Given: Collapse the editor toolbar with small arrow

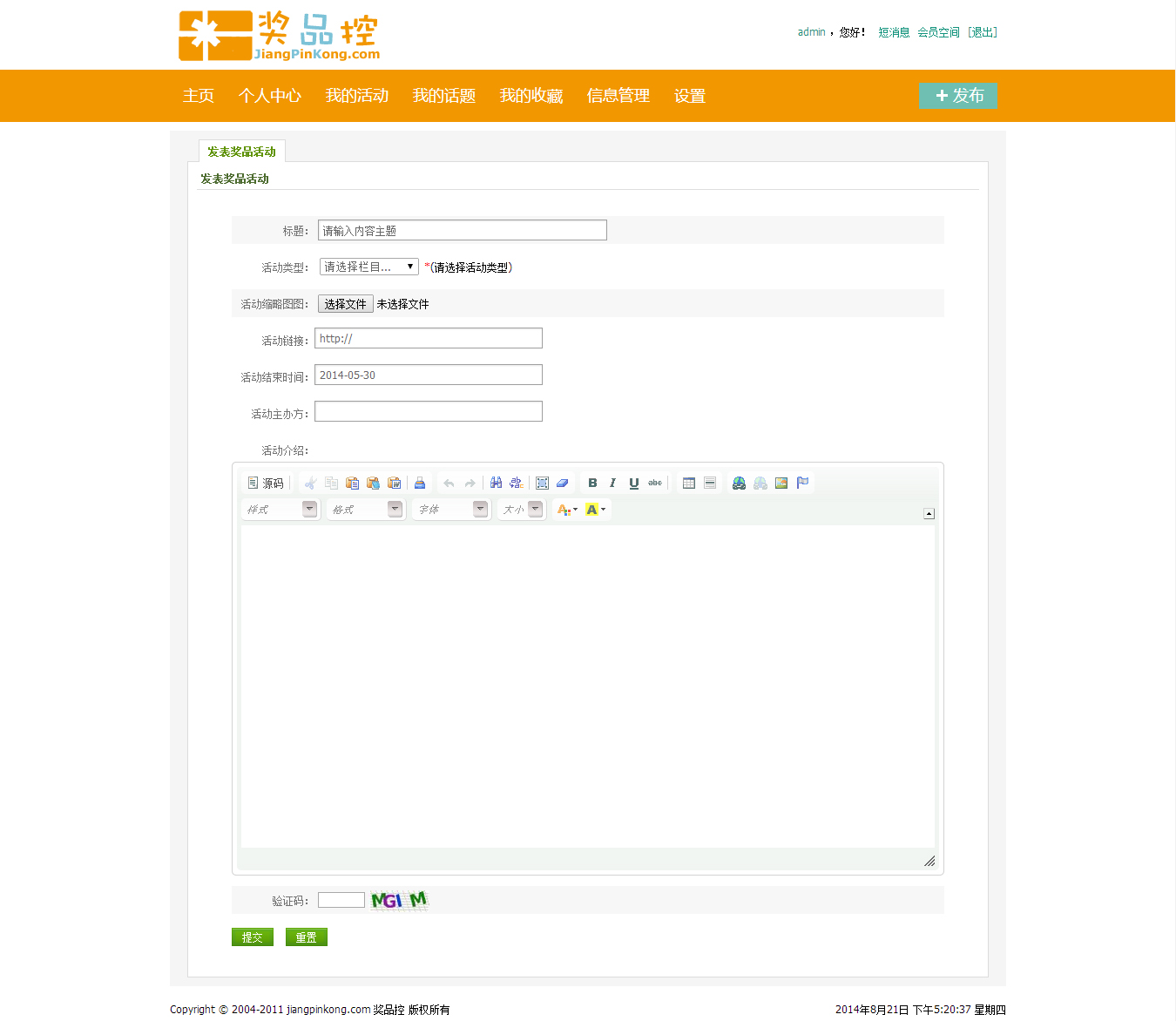Looking at the screenshot, I should click(929, 513).
